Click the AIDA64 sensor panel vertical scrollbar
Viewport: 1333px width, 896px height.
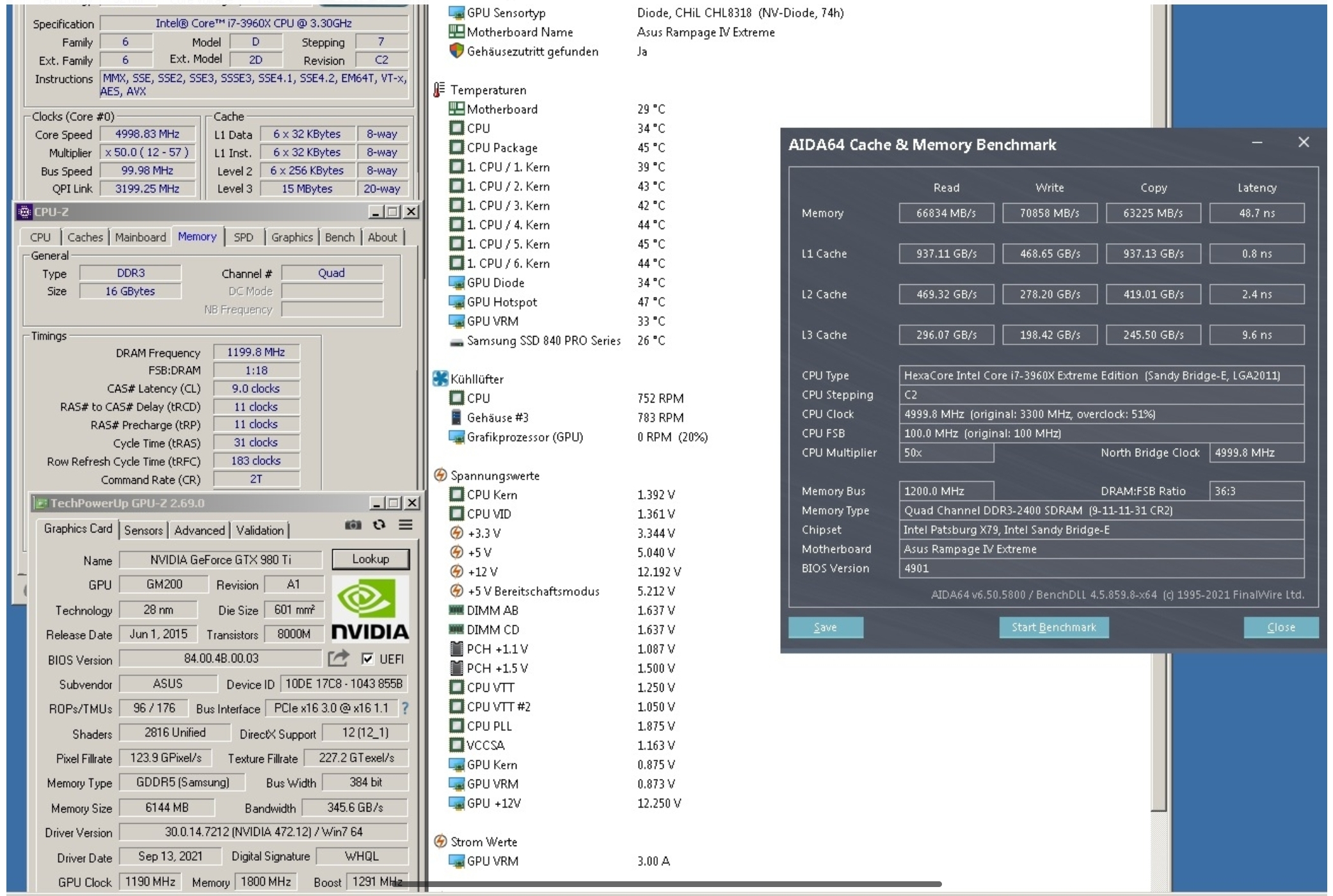pos(1159,408)
